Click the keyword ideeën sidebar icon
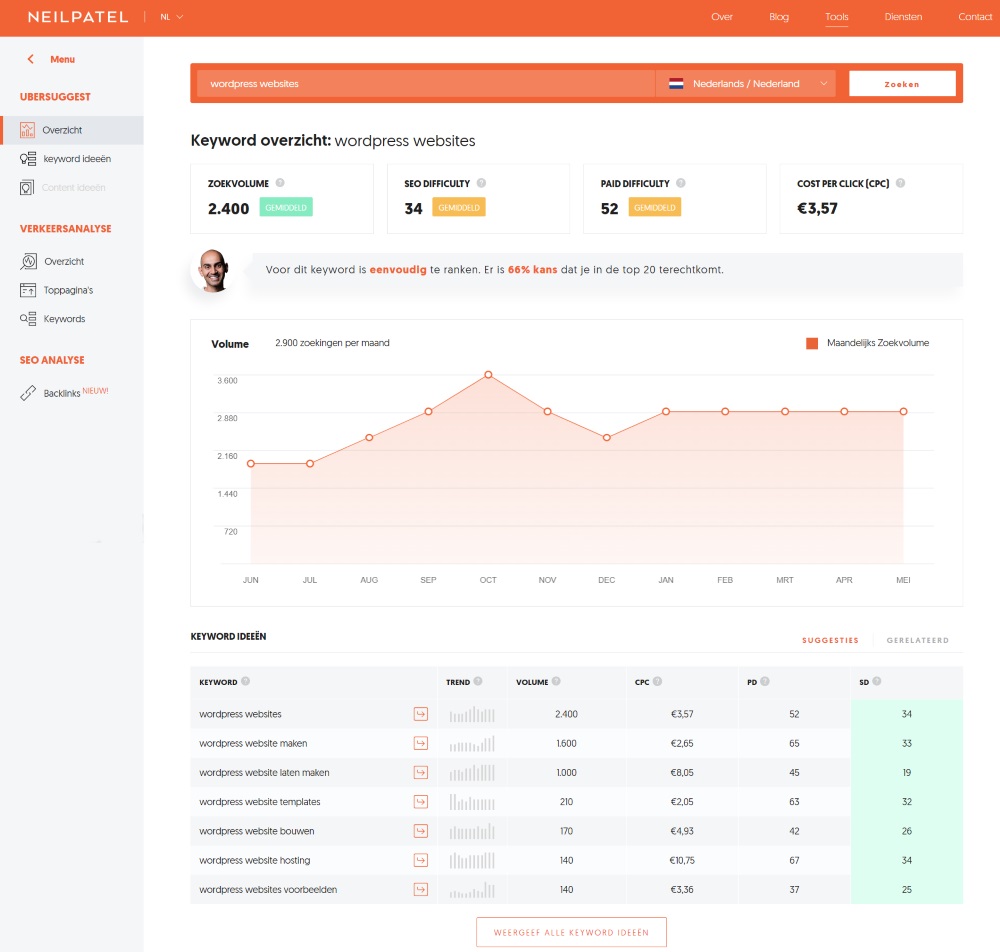This screenshot has width=1000, height=952. pos(27,159)
